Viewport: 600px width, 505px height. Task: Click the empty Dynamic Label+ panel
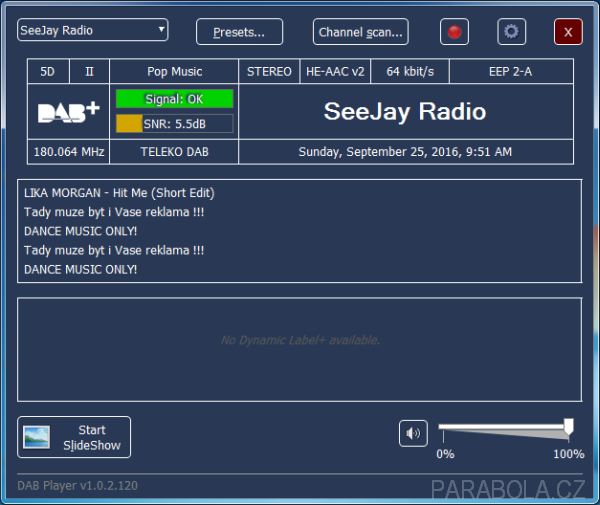coord(299,340)
